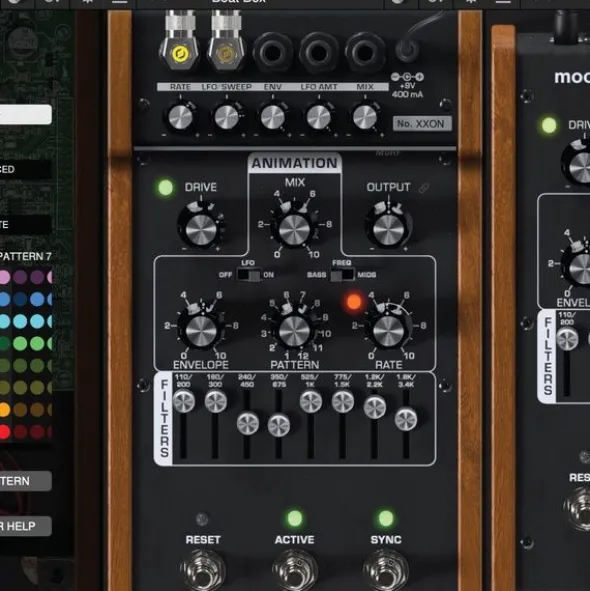Image resolution: width=590 pixels, height=591 pixels.
Task: Click the small ENV knob on the top panel
Action: coord(273,117)
